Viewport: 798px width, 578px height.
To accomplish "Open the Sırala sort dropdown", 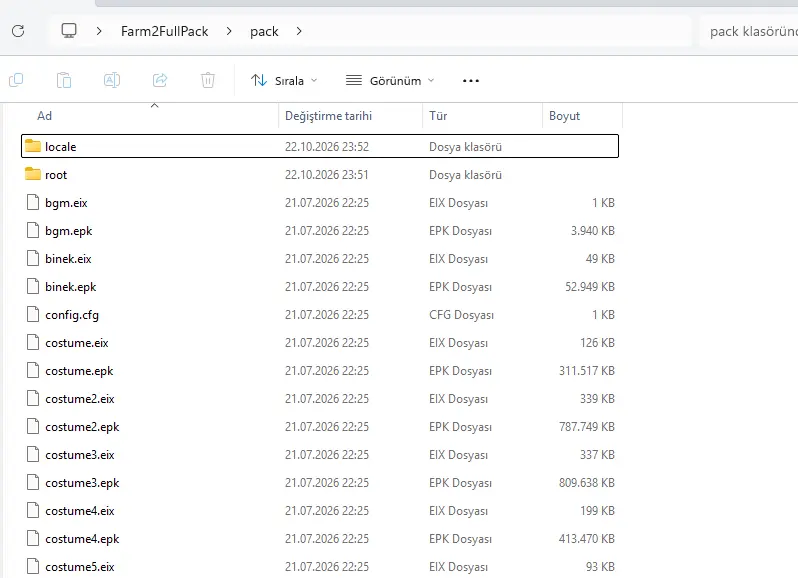I will click(284, 80).
